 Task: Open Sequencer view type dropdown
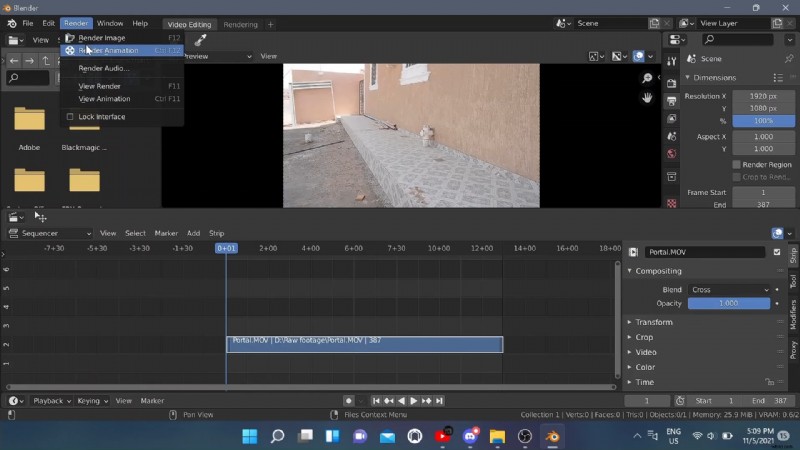point(50,233)
